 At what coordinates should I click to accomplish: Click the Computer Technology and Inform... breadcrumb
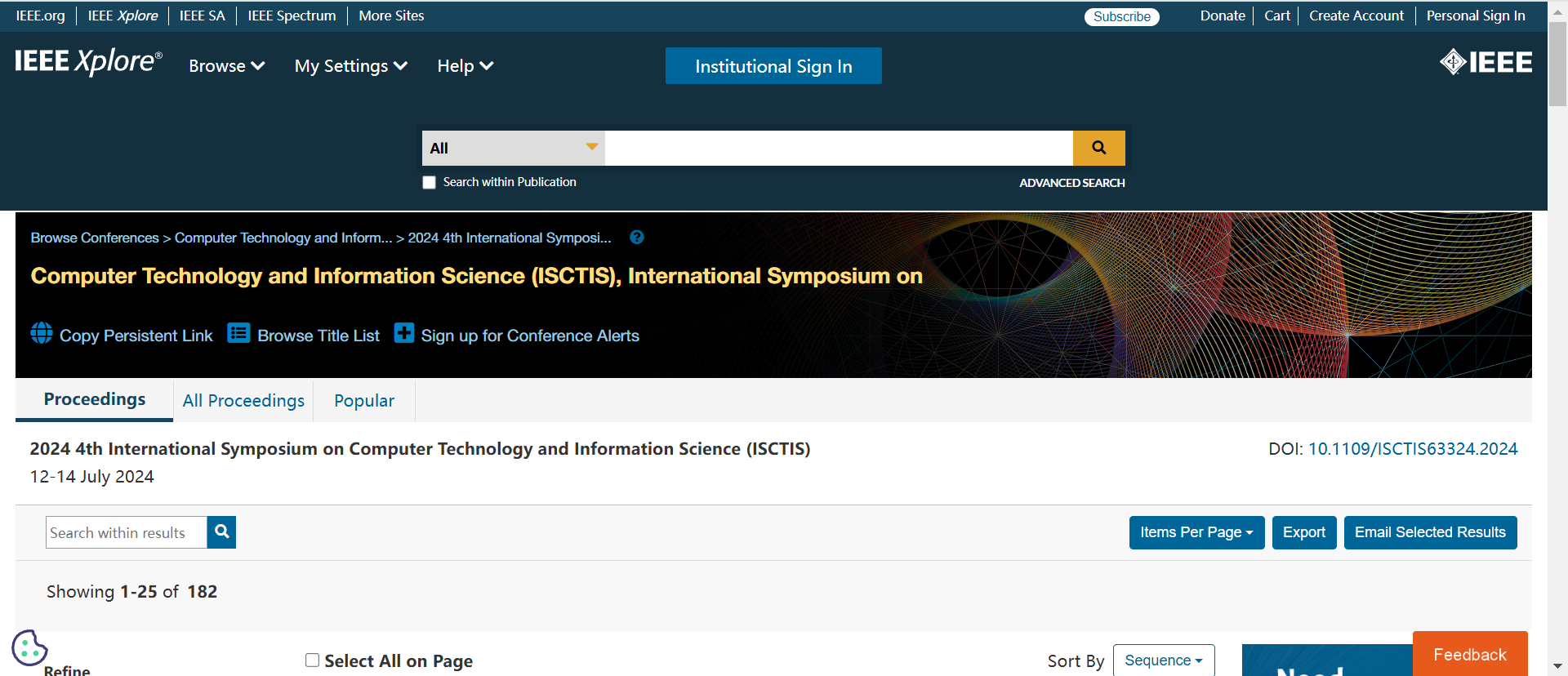coord(283,238)
